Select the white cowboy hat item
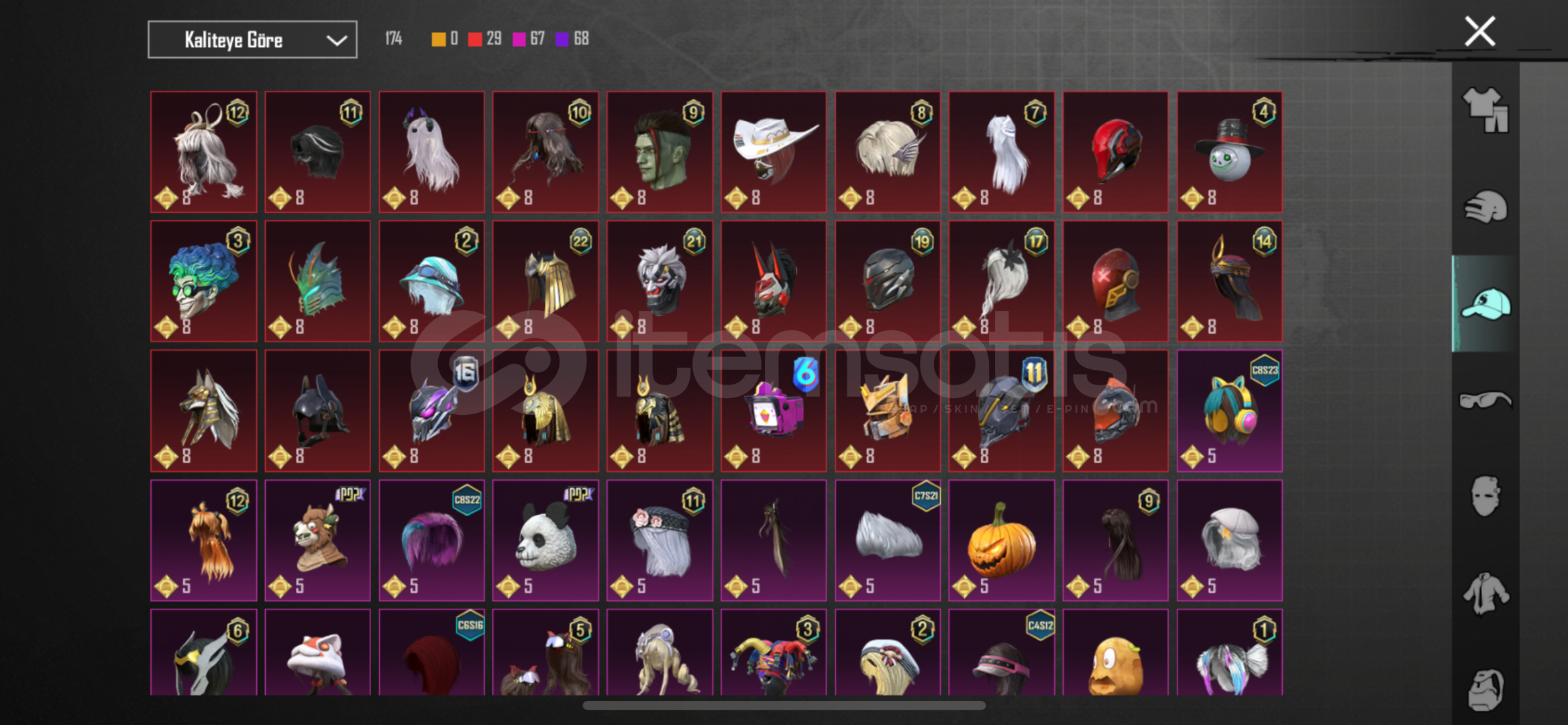 point(774,152)
